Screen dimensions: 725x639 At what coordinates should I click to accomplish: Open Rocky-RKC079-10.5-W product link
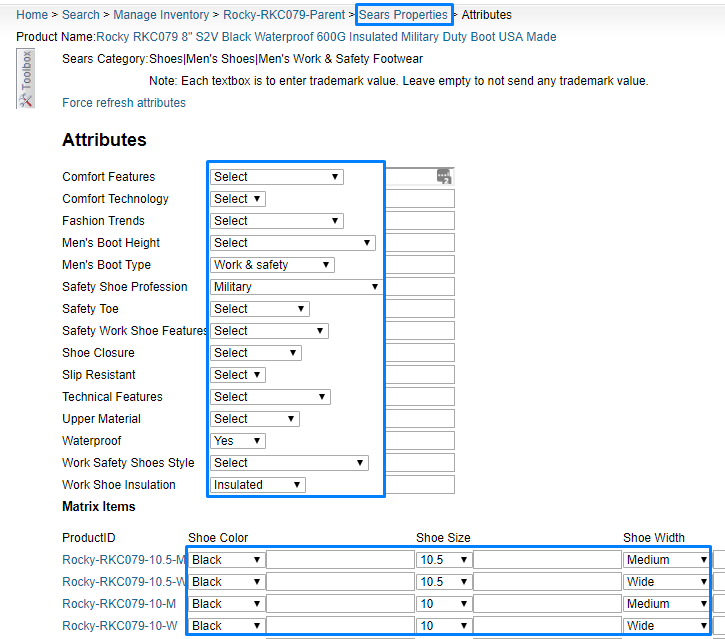(x=123, y=582)
